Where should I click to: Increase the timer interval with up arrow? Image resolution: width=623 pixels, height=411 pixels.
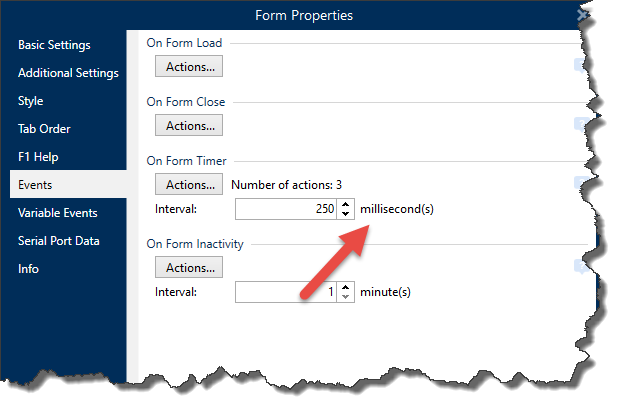[x=346, y=204]
